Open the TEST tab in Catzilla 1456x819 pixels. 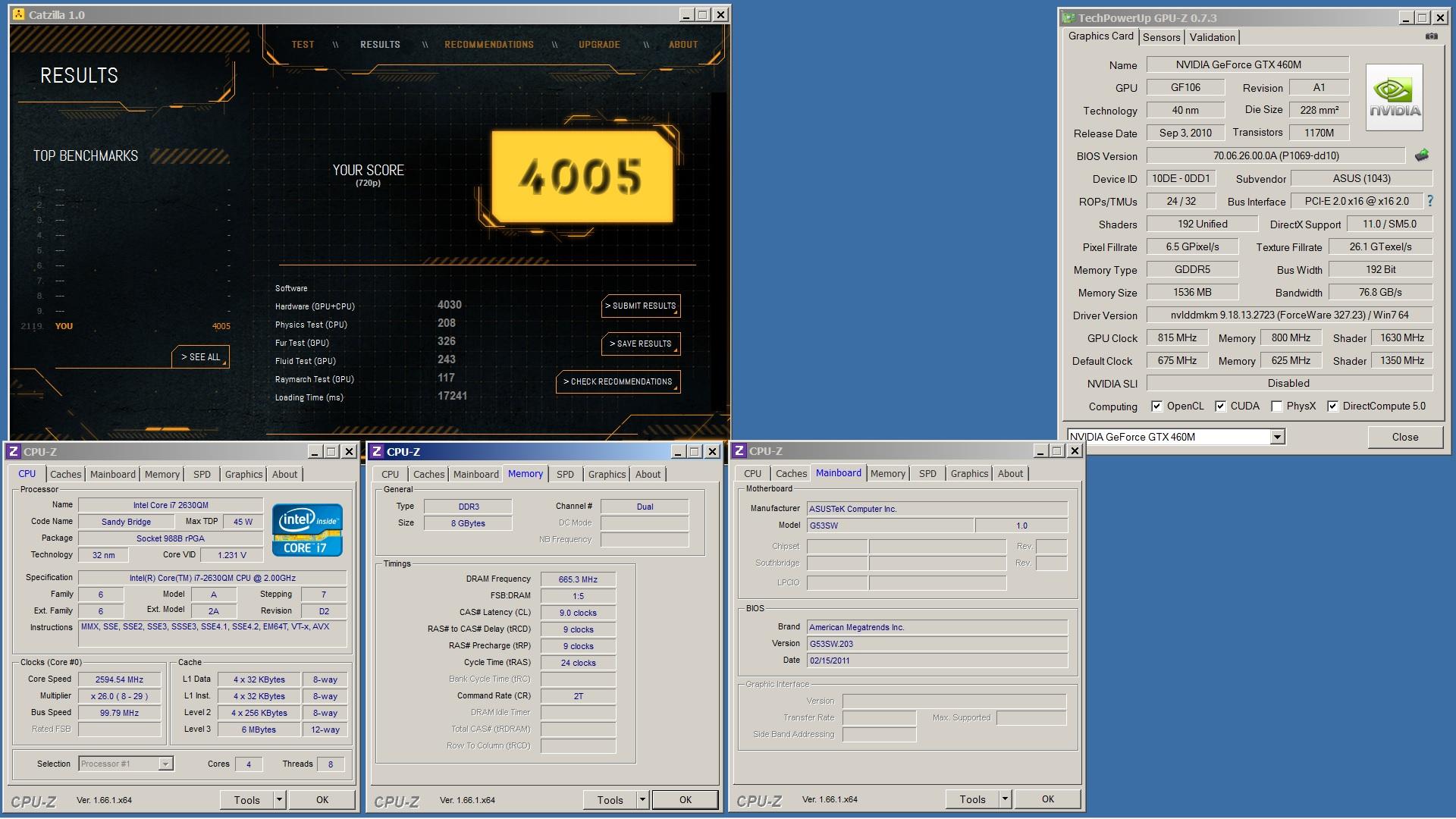303,44
